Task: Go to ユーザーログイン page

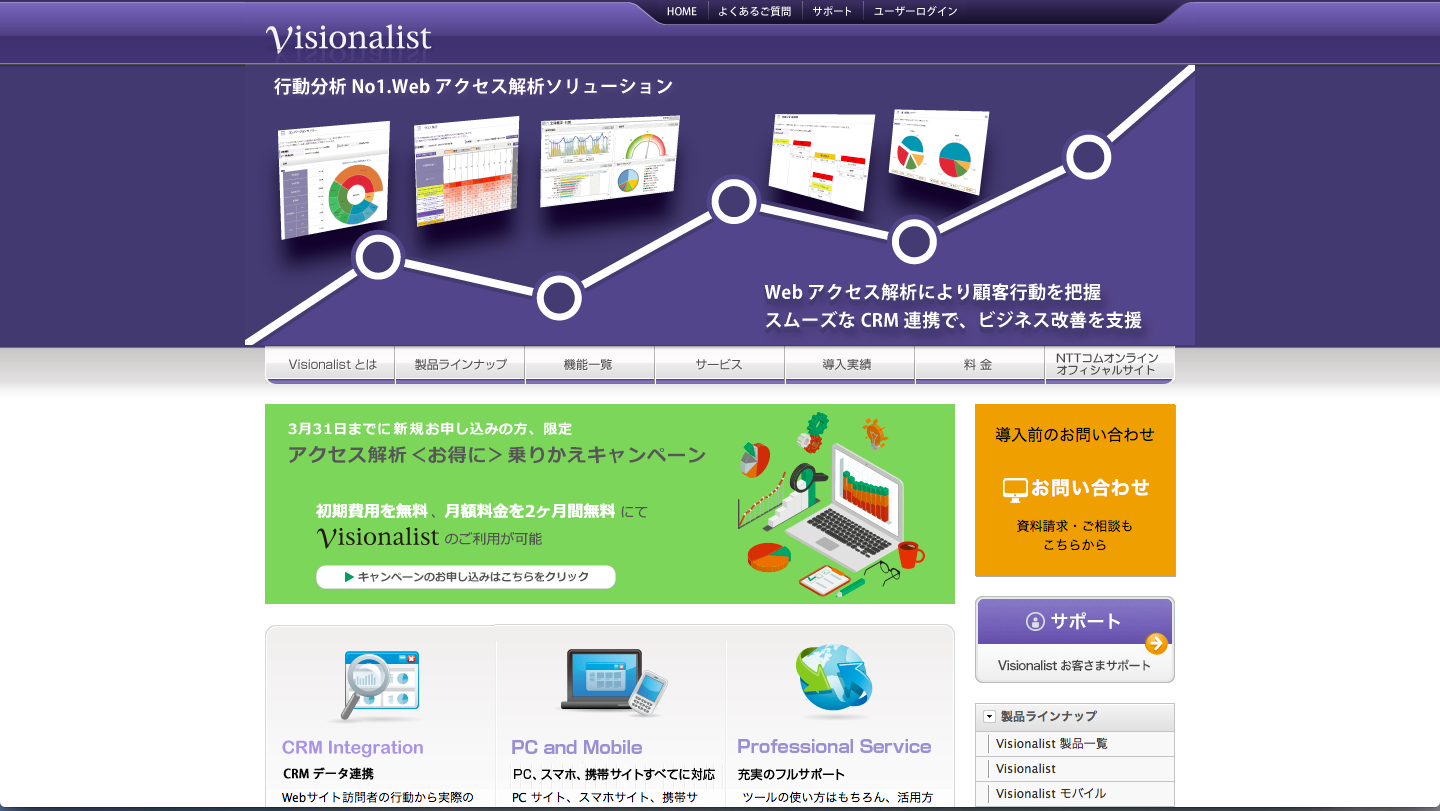Action: tap(915, 12)
